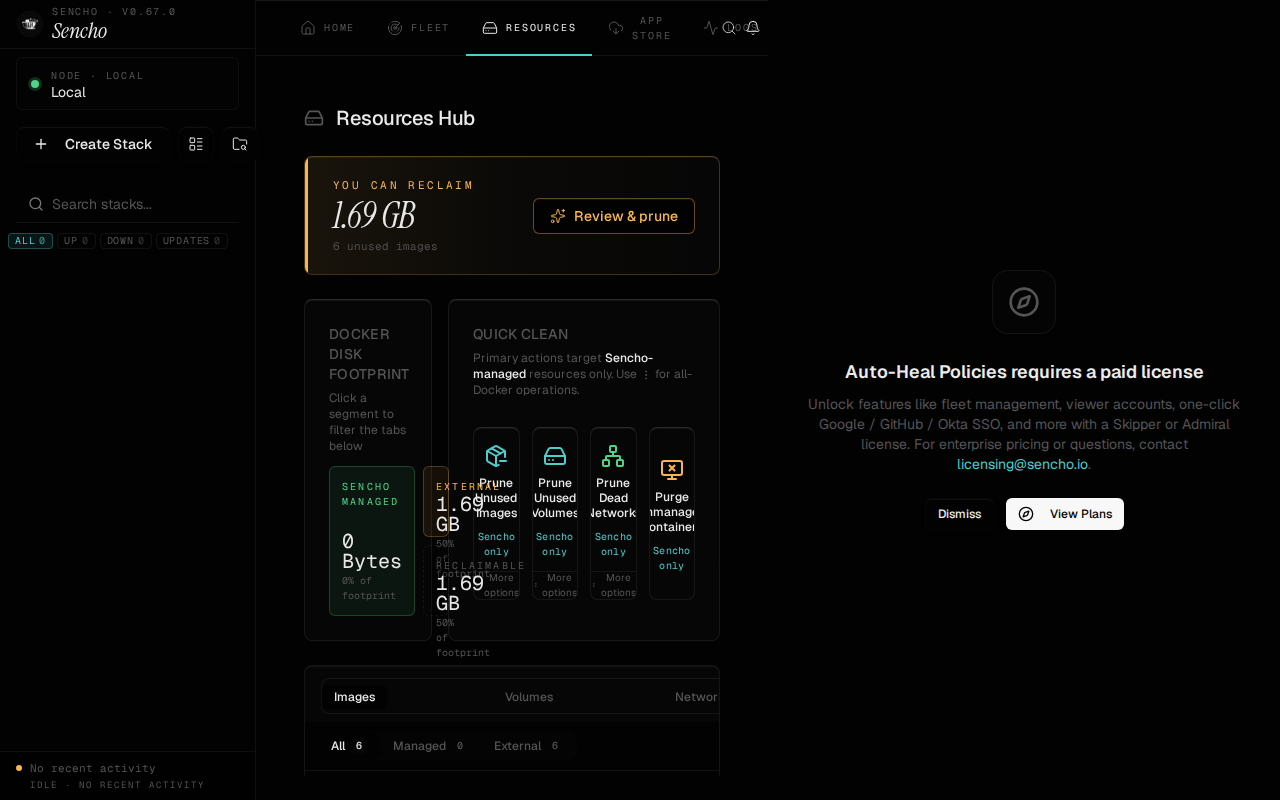Click the large compass icon in license panel
The image size is (1280, 800).
1024,302
